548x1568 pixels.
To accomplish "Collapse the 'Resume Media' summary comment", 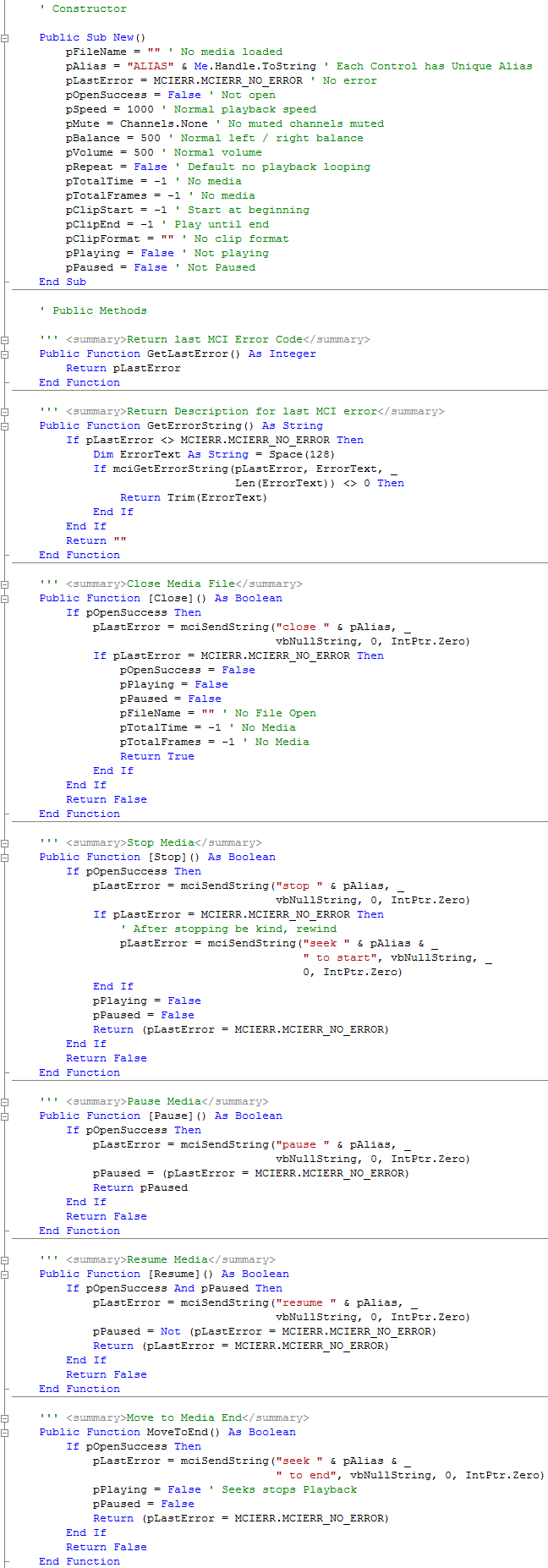I will click(x=5, y=1259).
